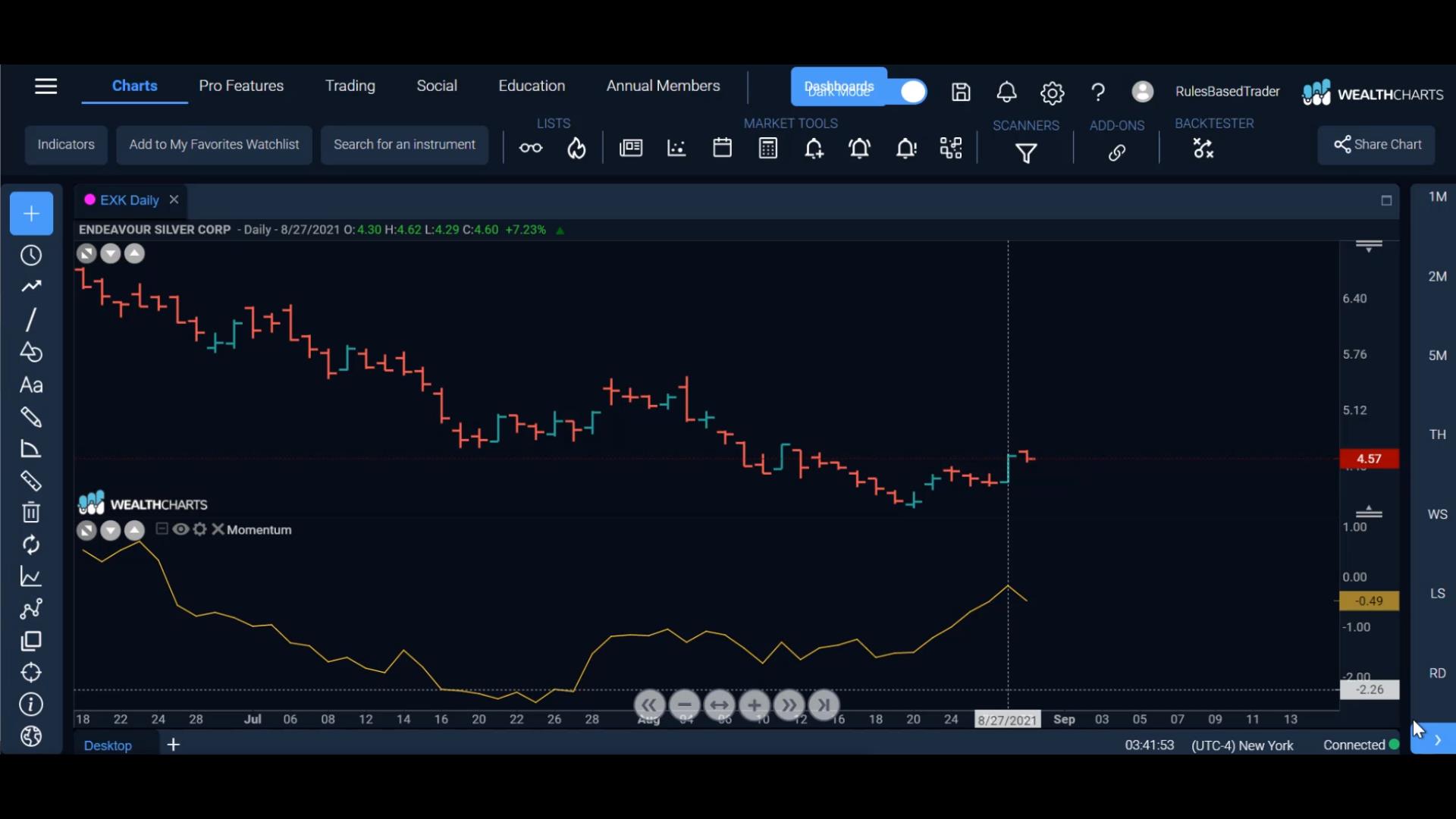Open the news market tool
Image resolution: width=1456 pixels, height=819 pixels.
click(631, 148)
